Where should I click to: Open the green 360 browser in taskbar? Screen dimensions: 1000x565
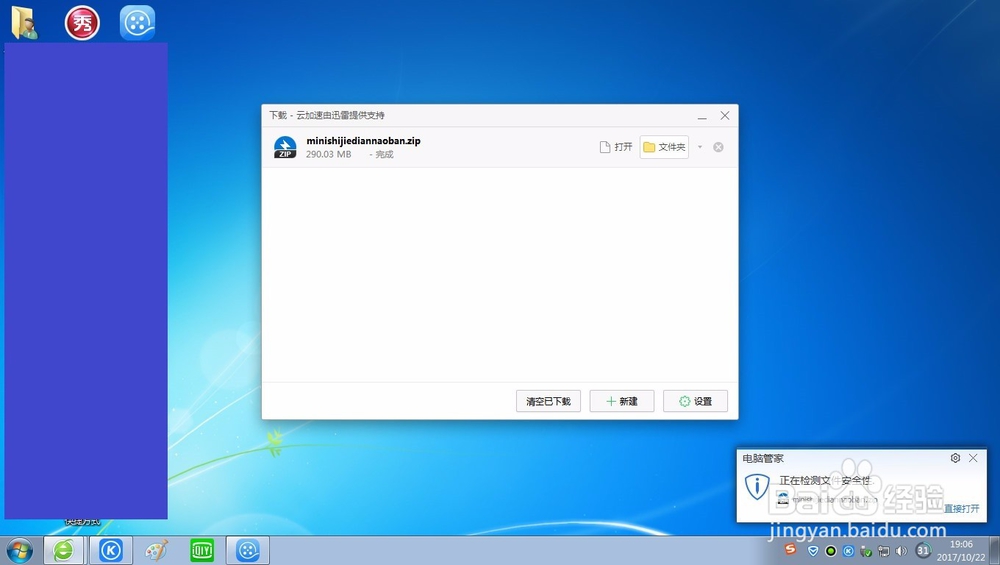(x=63, y=550)
